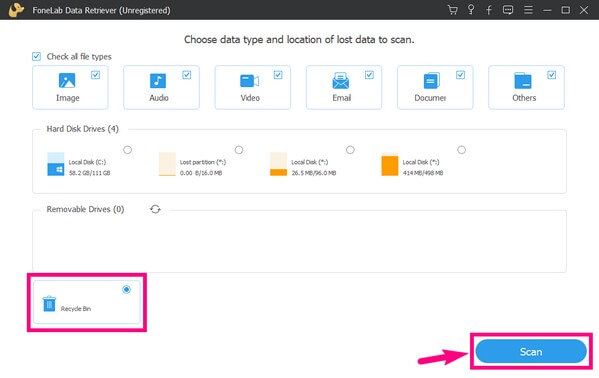Image resolution: width=599 pixels, height=378 pixels.
Task: Click the FoneLab app logo
Action: click(16, 10)
